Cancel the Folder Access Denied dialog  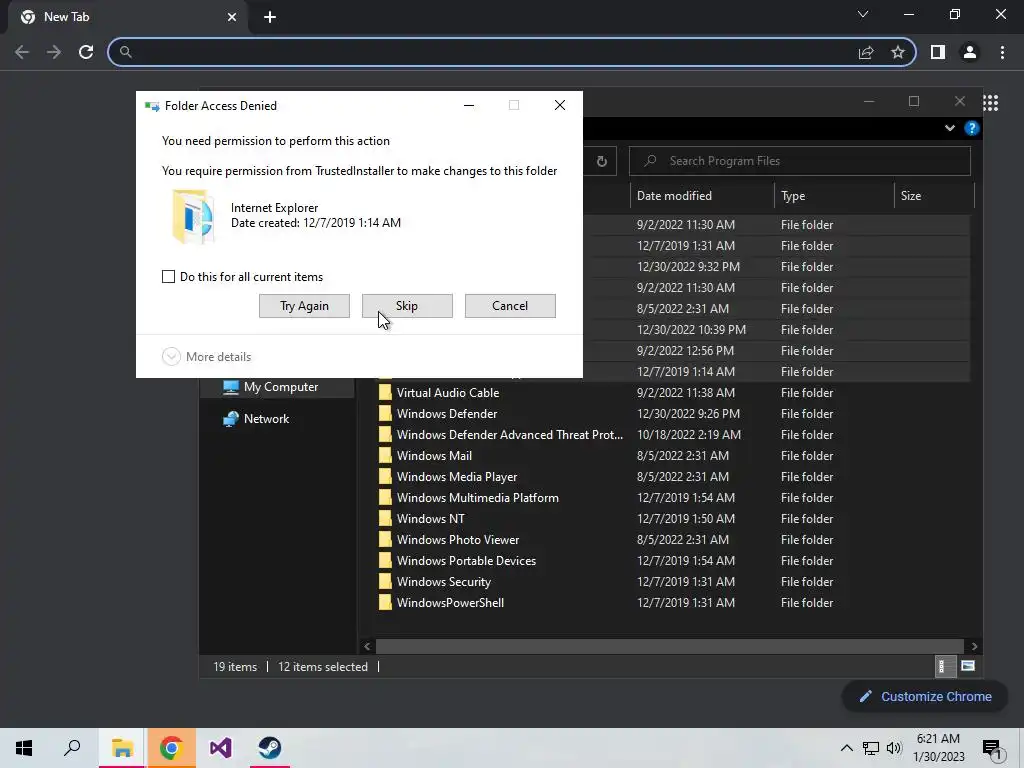click(510, 306)
